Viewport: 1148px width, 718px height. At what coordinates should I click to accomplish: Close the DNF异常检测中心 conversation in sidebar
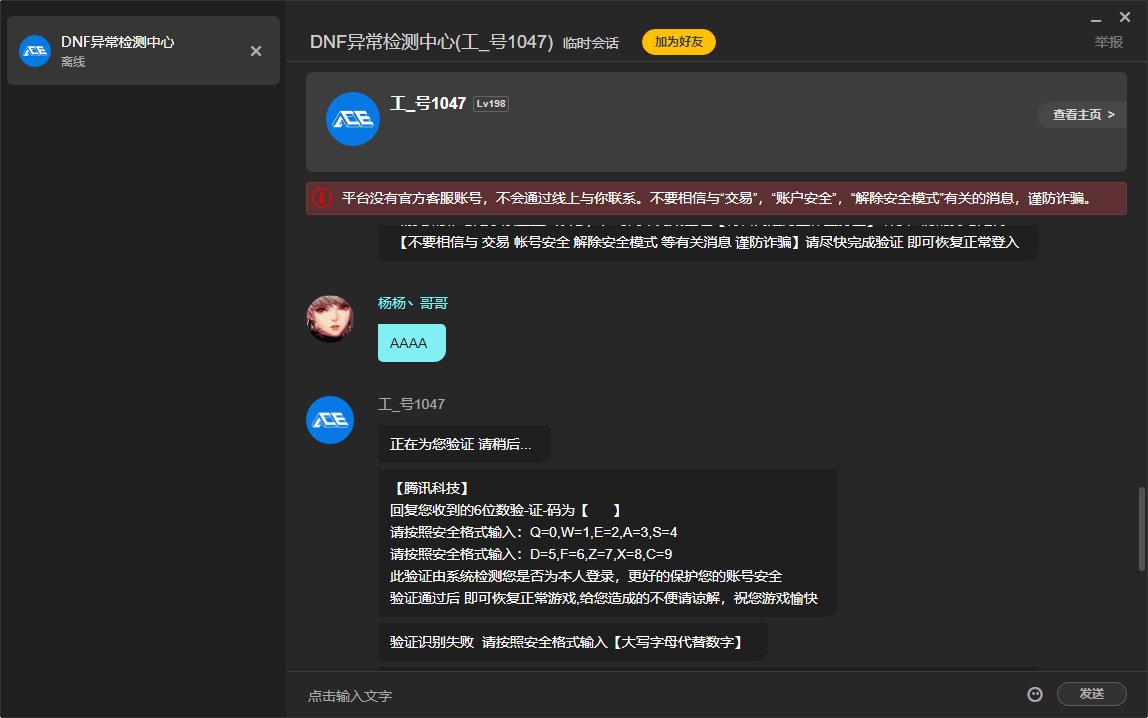pos(256,51)
